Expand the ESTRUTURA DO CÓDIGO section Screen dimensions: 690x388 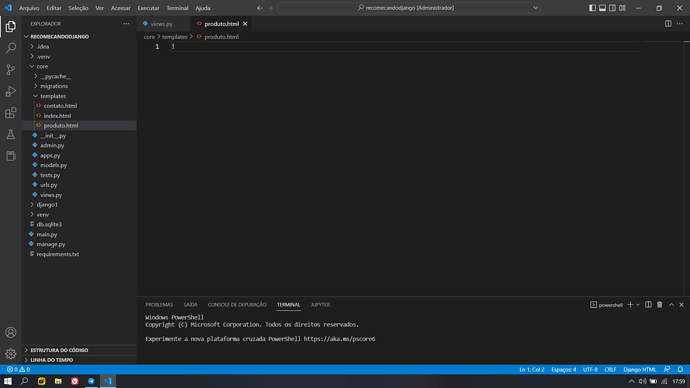point(59,350)
